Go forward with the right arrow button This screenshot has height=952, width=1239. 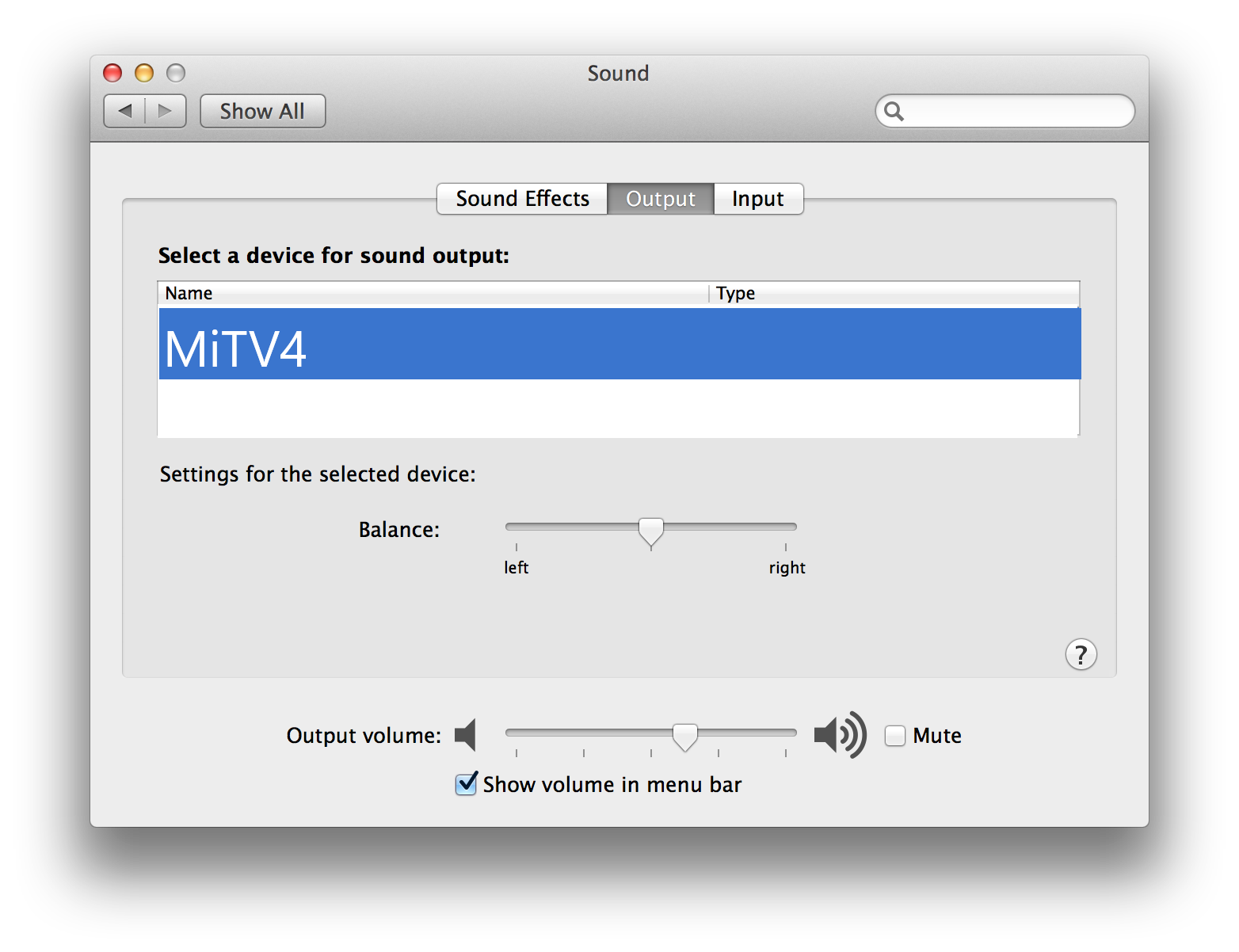(166, 111)
